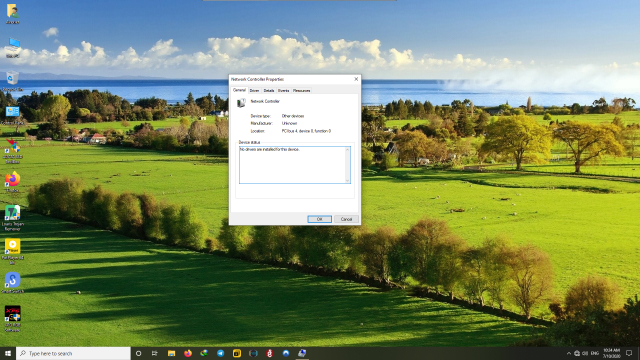Click the Device status scrollbar up arrow
This screenshot has height=360, width=640.
[x=348, y=149]
